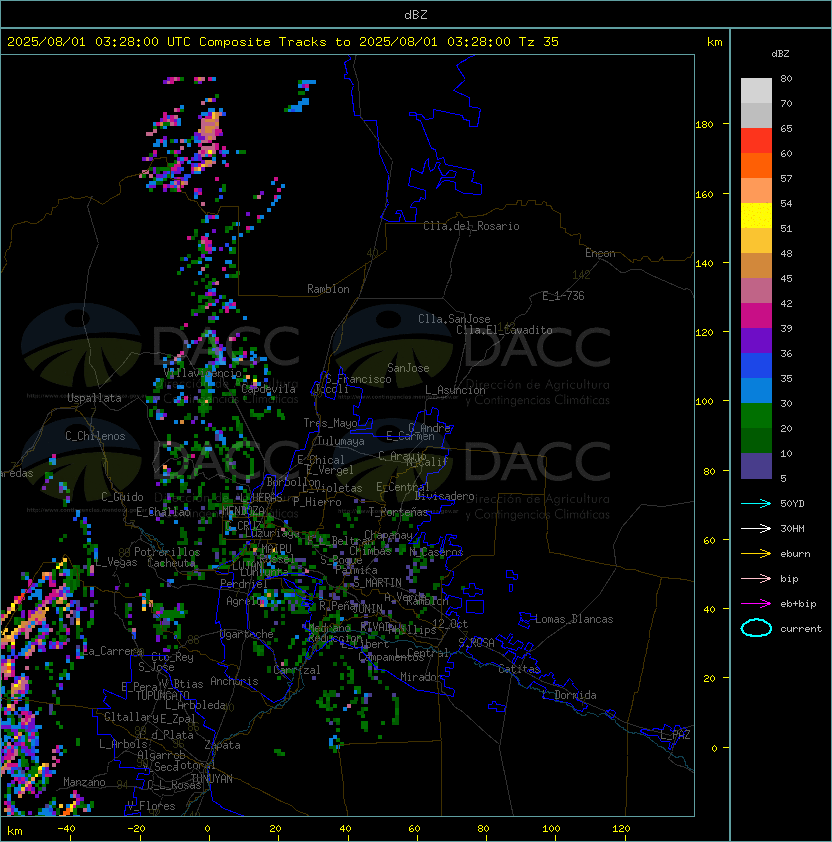
Task: Click the 'Capdevila' map label
Action: click(x=268, y=389)
